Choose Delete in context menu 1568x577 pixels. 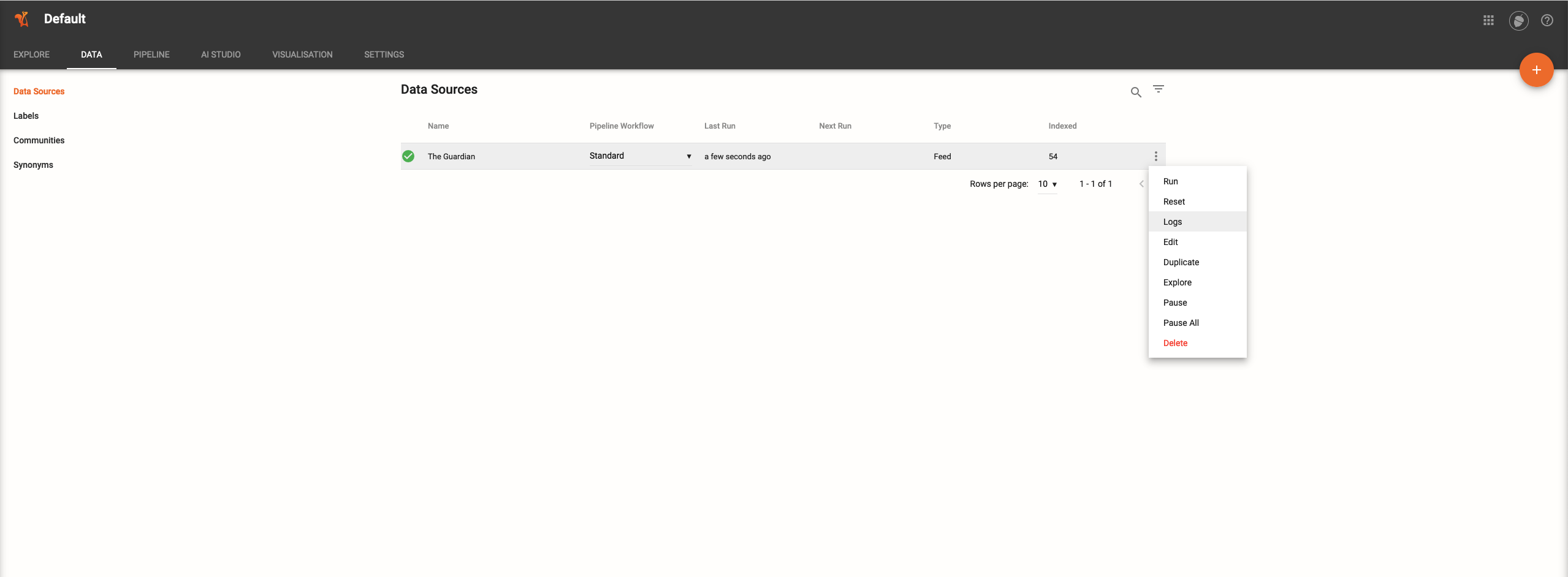point(1197,343)
